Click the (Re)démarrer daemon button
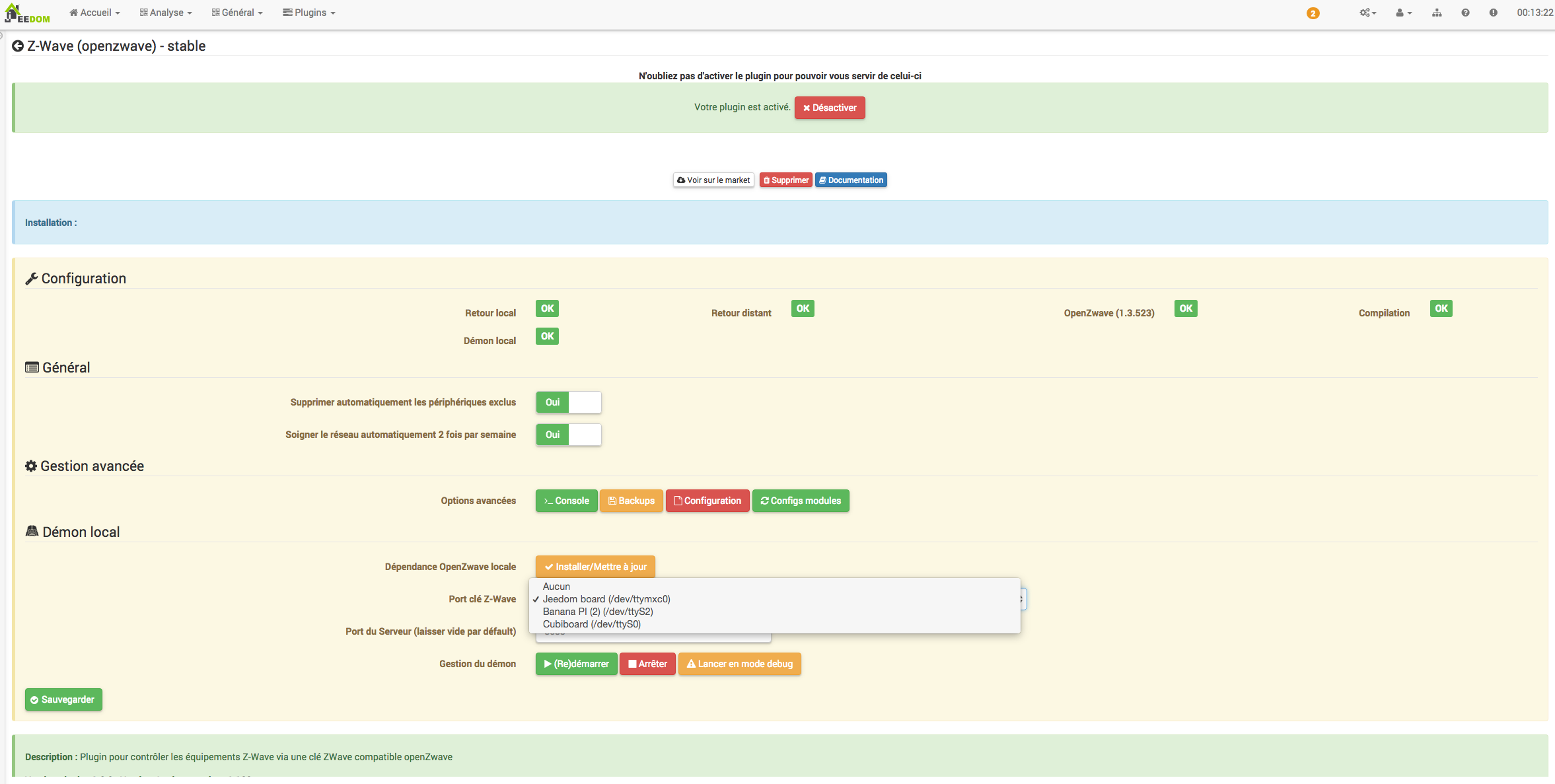 point(577,664)
